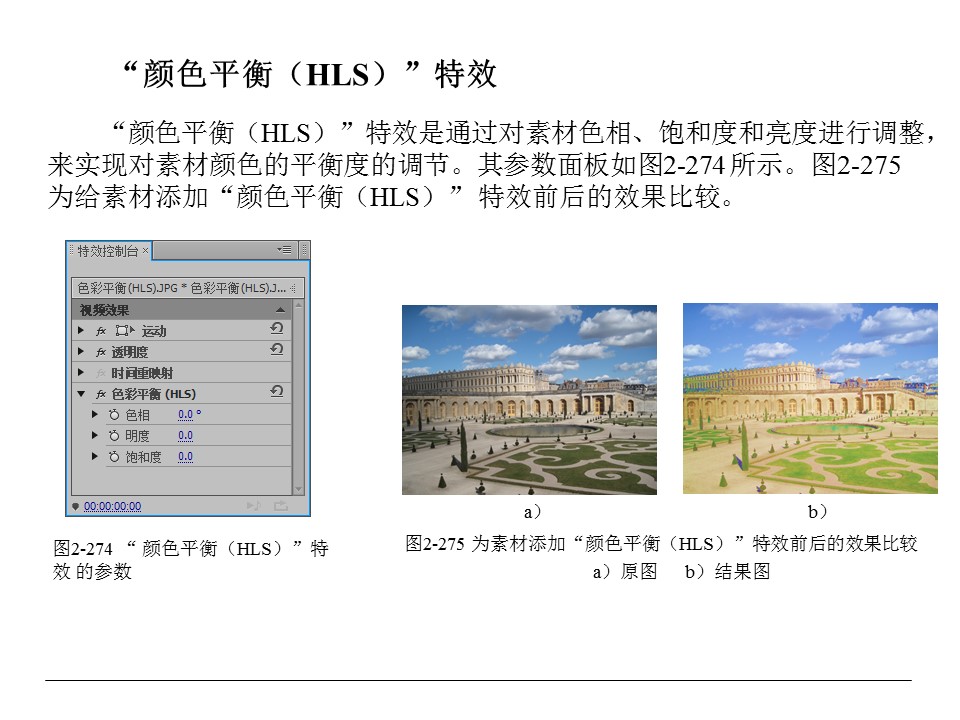Toggle animation stopwatch for 明度
This screenshot has width=960, height=720.
pos(114,435)
